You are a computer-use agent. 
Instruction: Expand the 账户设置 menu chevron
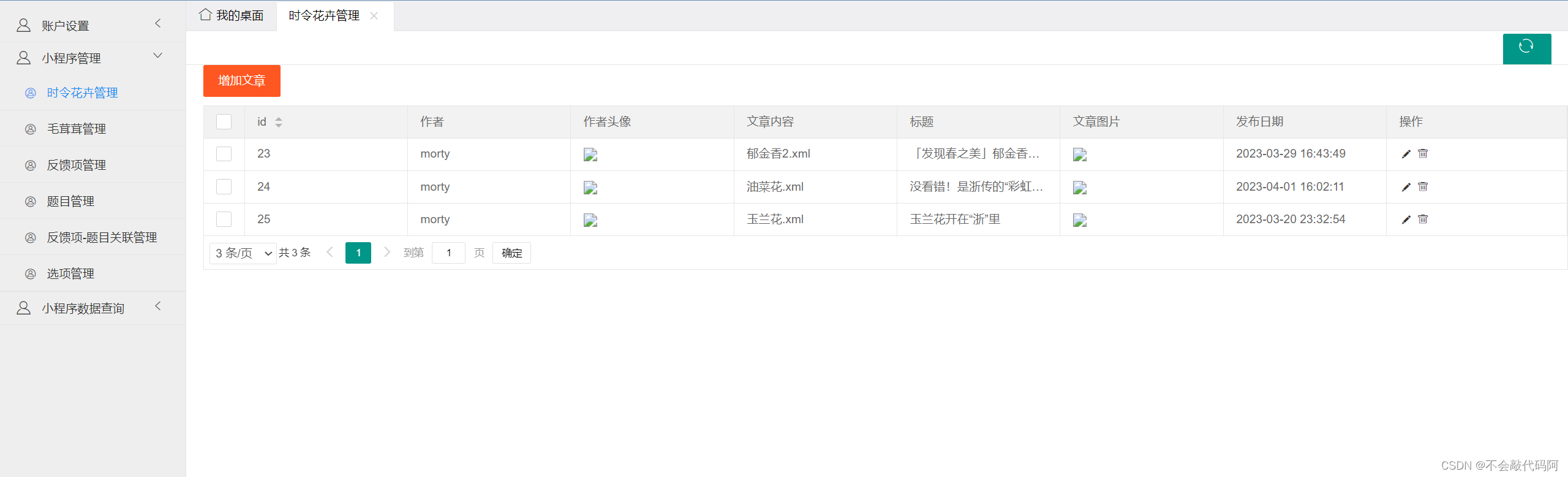click(158, 23)
